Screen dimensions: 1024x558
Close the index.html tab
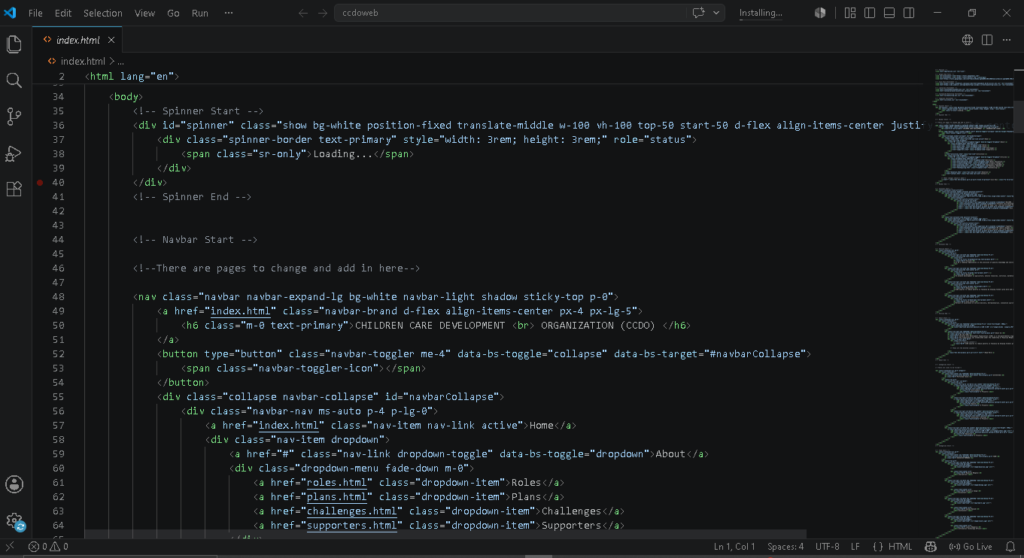[111, 40]
